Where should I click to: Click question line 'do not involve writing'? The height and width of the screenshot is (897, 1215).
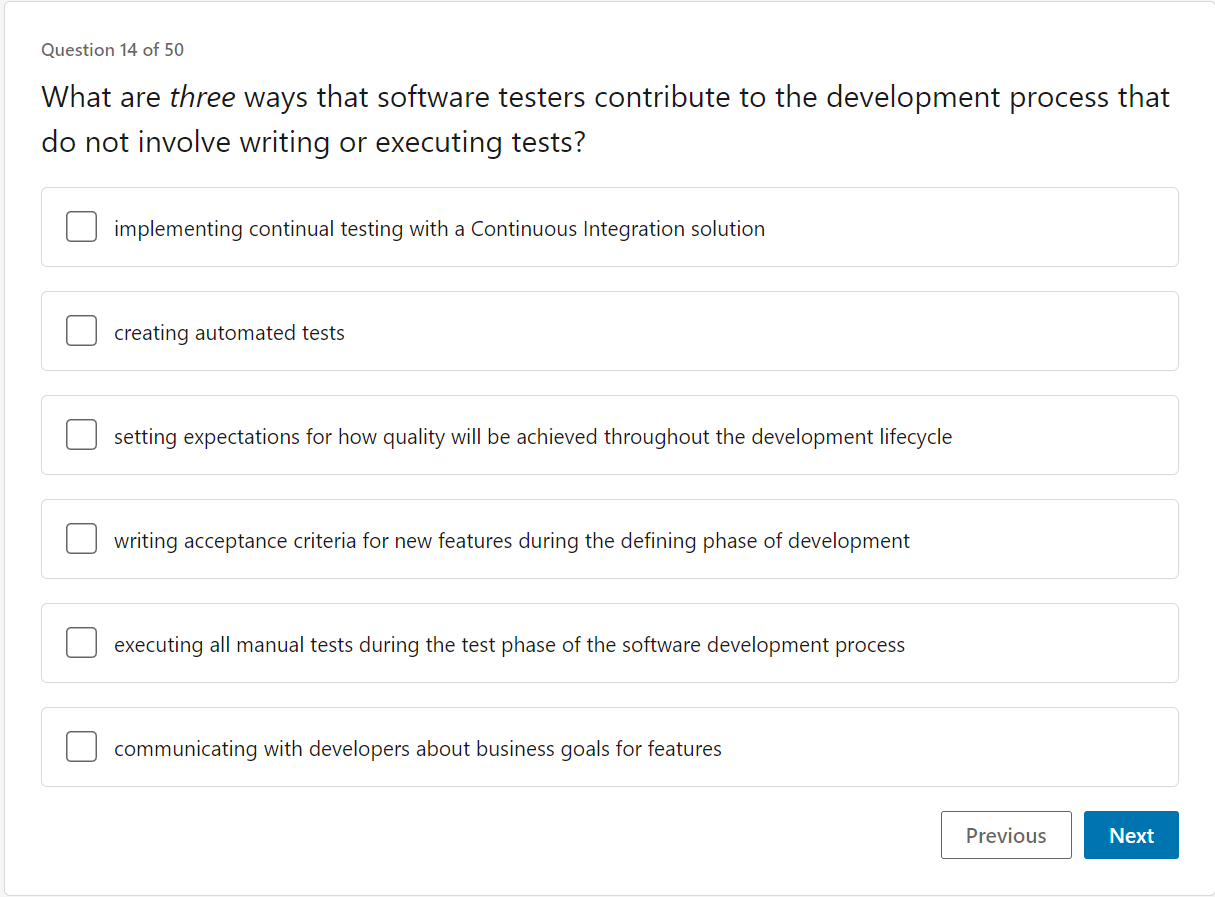(313, 142)
